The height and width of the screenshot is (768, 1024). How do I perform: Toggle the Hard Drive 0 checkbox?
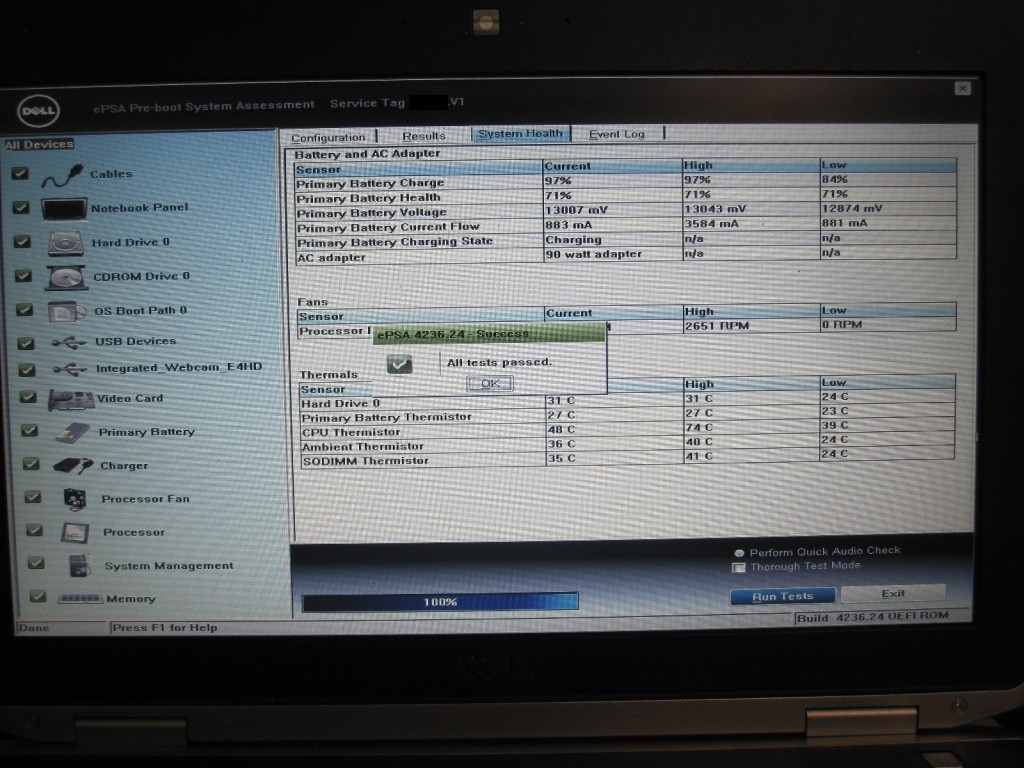22,242
